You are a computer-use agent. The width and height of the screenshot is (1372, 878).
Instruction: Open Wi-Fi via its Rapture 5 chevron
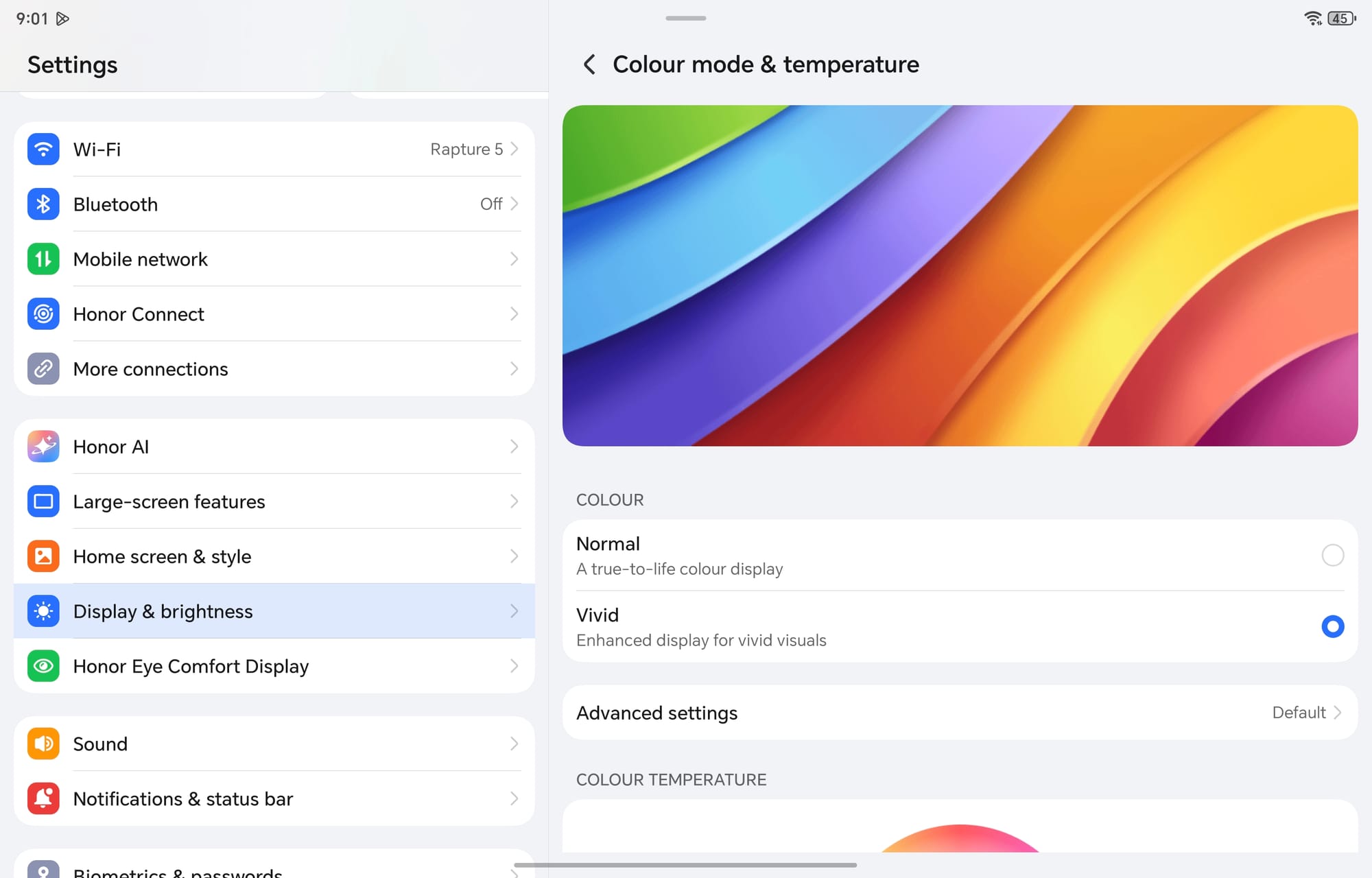(514, 149)
